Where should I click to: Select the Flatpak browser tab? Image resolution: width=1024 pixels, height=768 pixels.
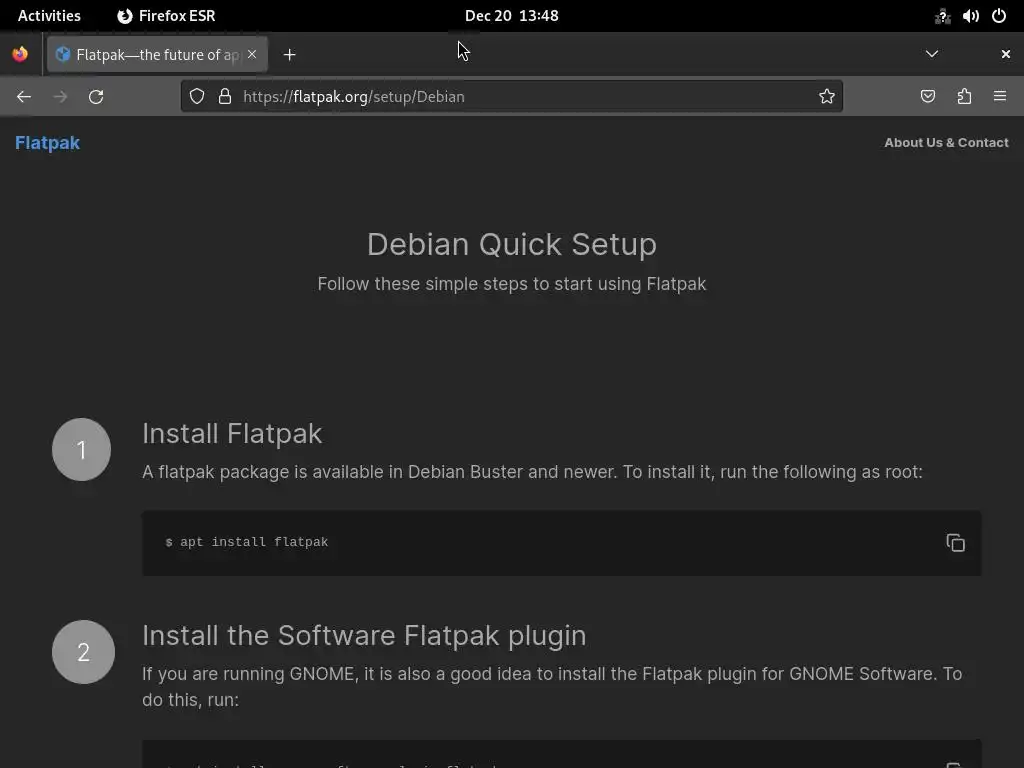point(150,54)
